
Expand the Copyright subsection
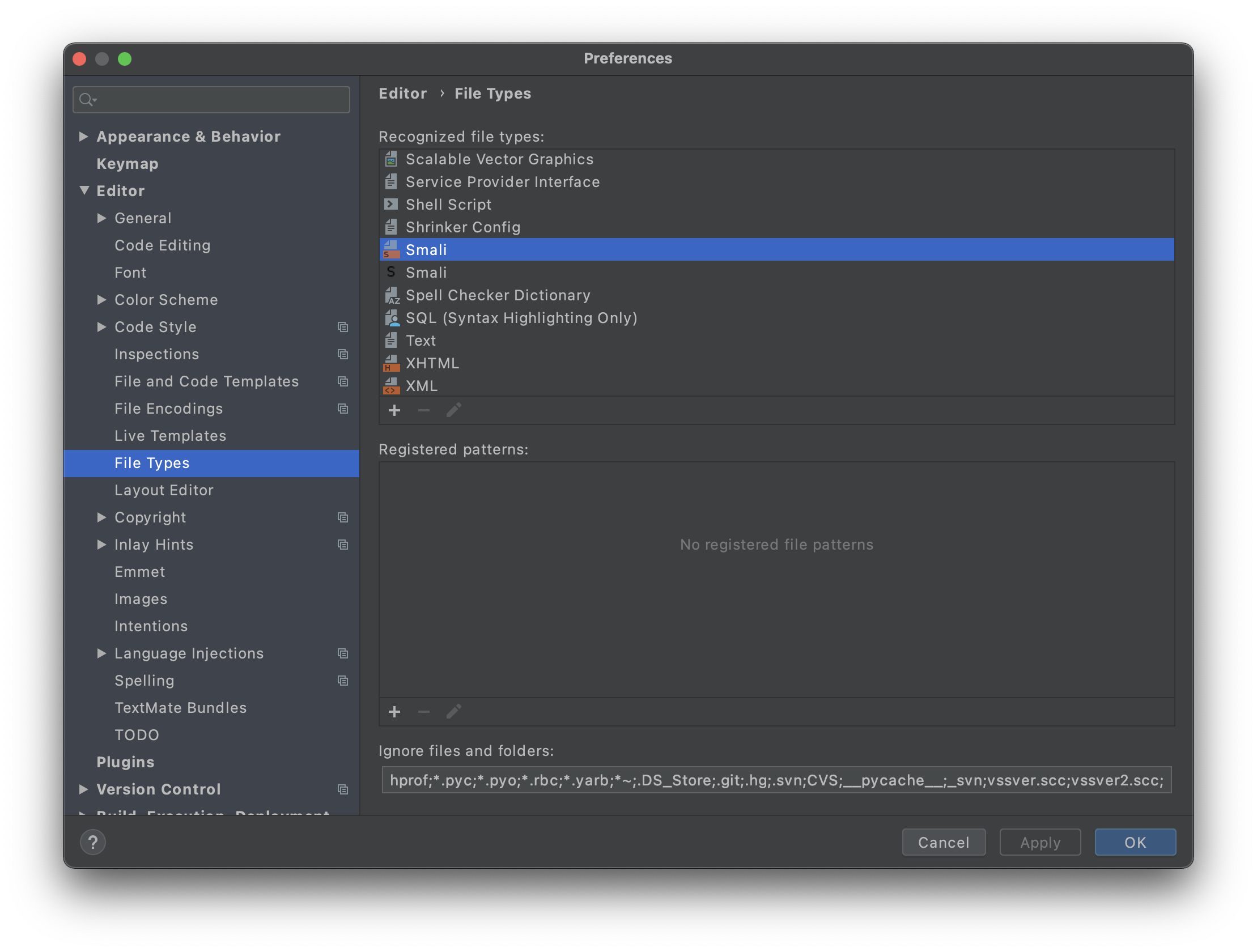(101, 518)
